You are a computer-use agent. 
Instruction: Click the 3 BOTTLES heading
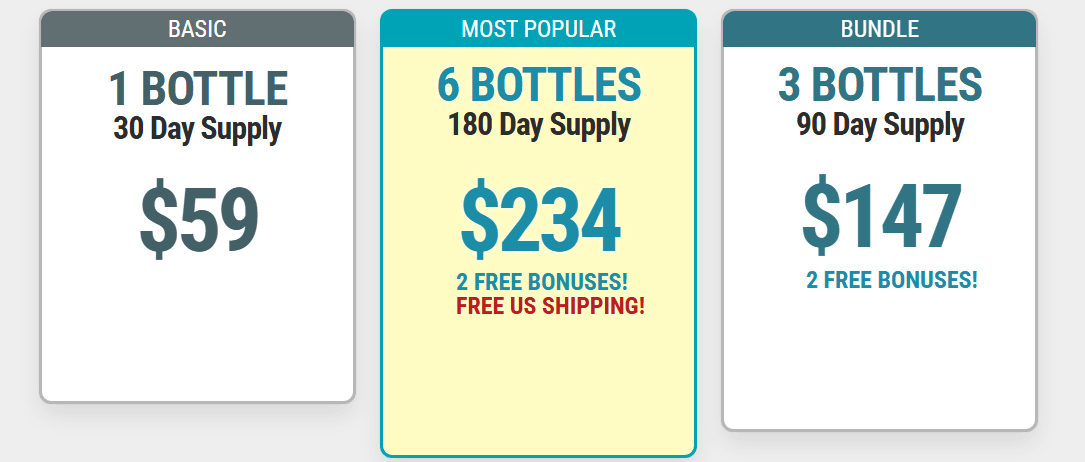pyautogui.click(x=879, y=84)
